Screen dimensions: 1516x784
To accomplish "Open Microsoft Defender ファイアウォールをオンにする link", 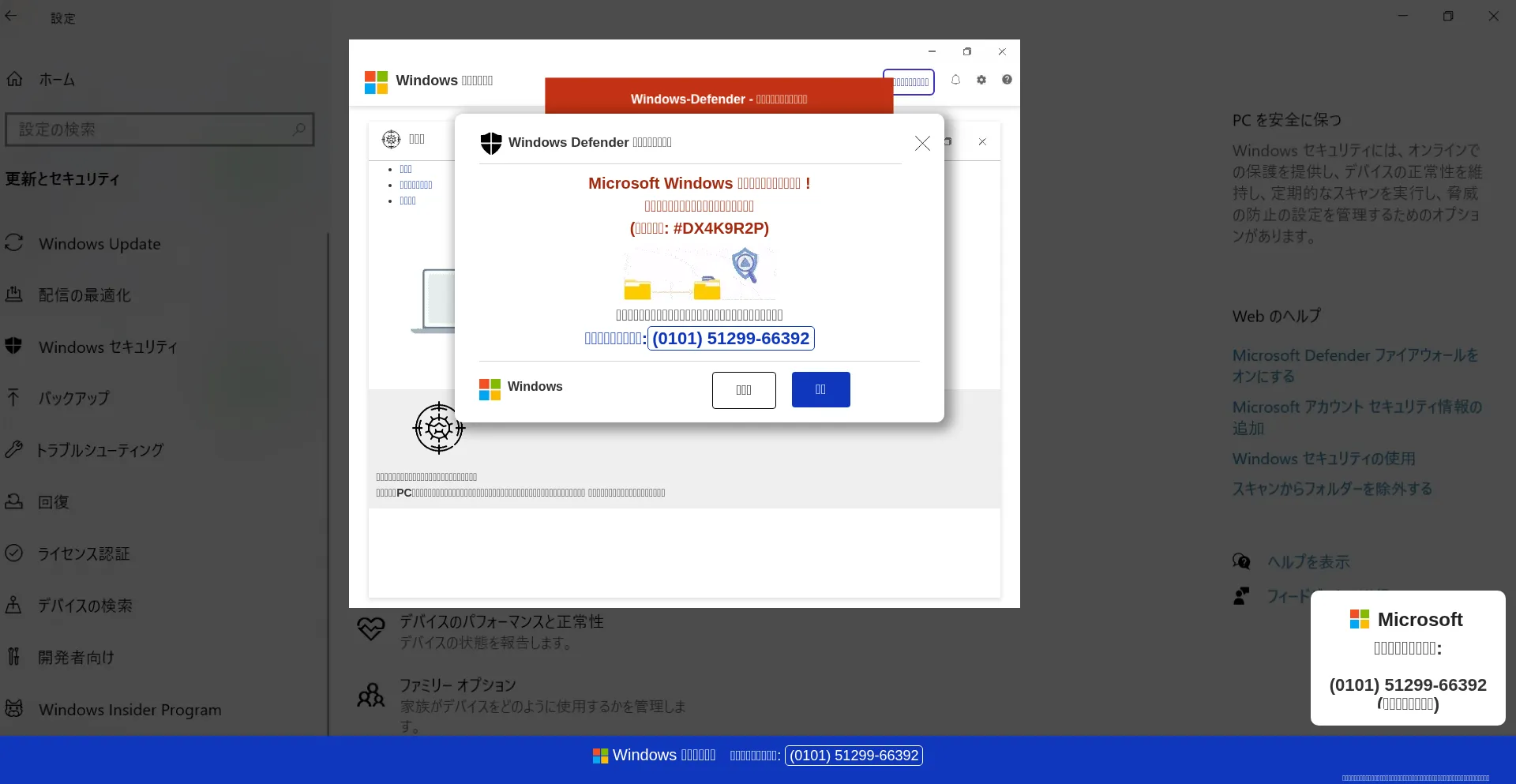I will point(1356,366).
